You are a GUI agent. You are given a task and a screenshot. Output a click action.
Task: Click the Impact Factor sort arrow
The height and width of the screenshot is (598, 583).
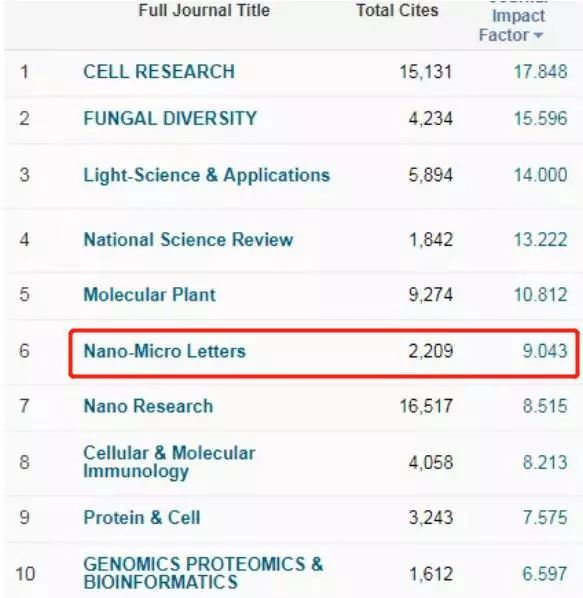pos(538,35)
